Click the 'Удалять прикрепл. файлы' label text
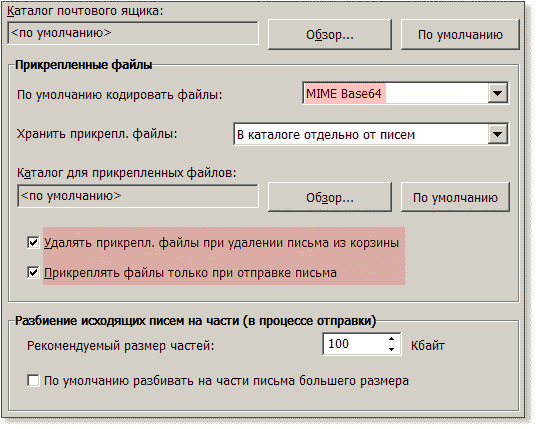536x429 pixels. 222,243
